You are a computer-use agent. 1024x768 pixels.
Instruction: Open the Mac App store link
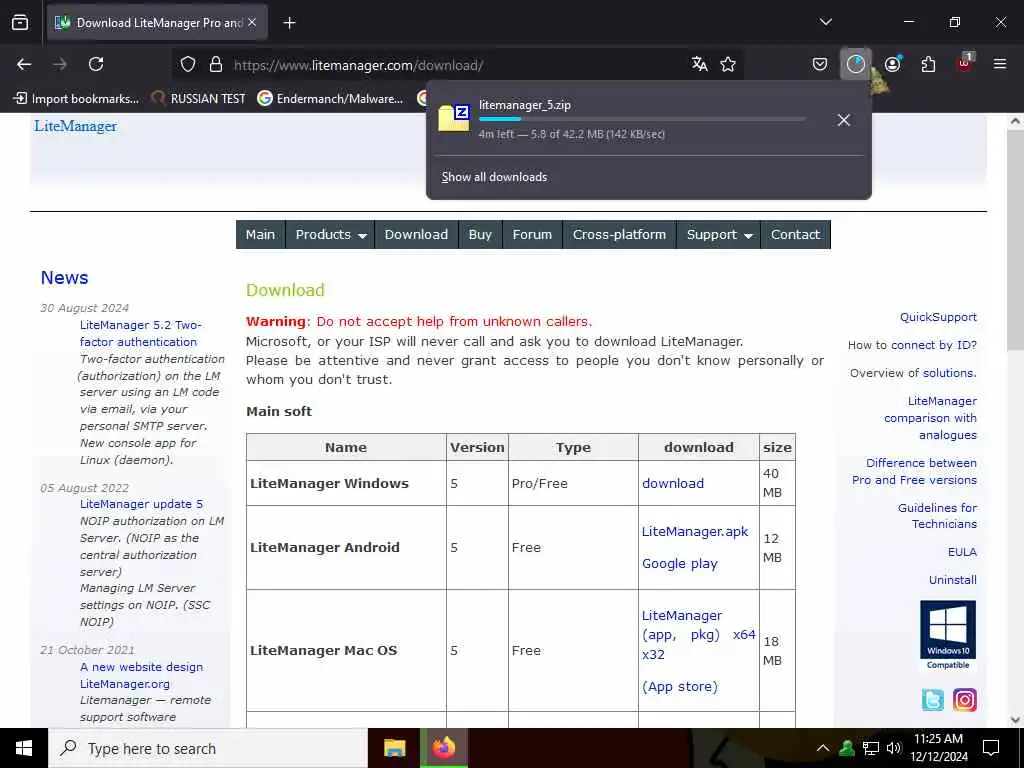[679, 686]
